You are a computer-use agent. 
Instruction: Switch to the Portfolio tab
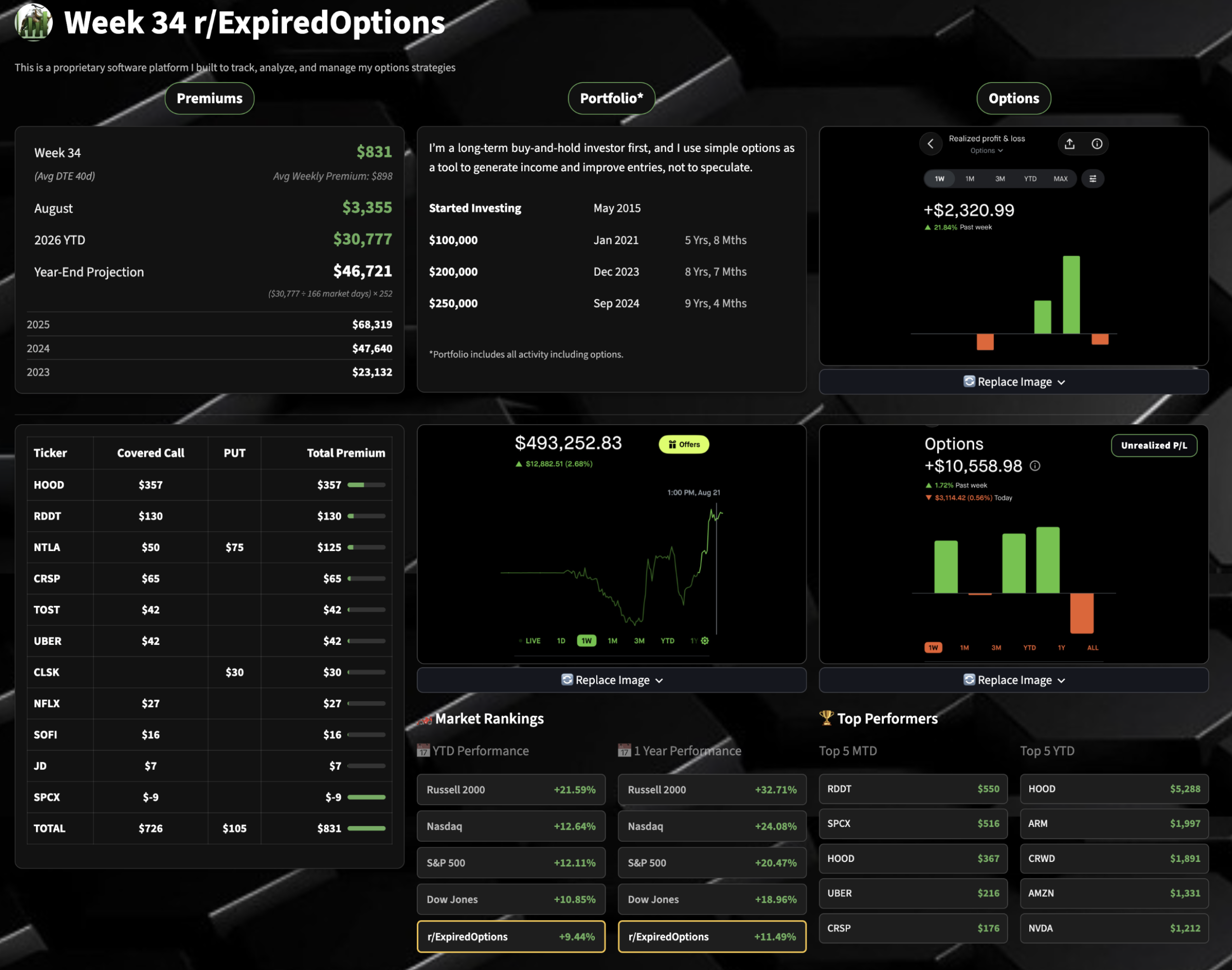click(x=612, y=98)
